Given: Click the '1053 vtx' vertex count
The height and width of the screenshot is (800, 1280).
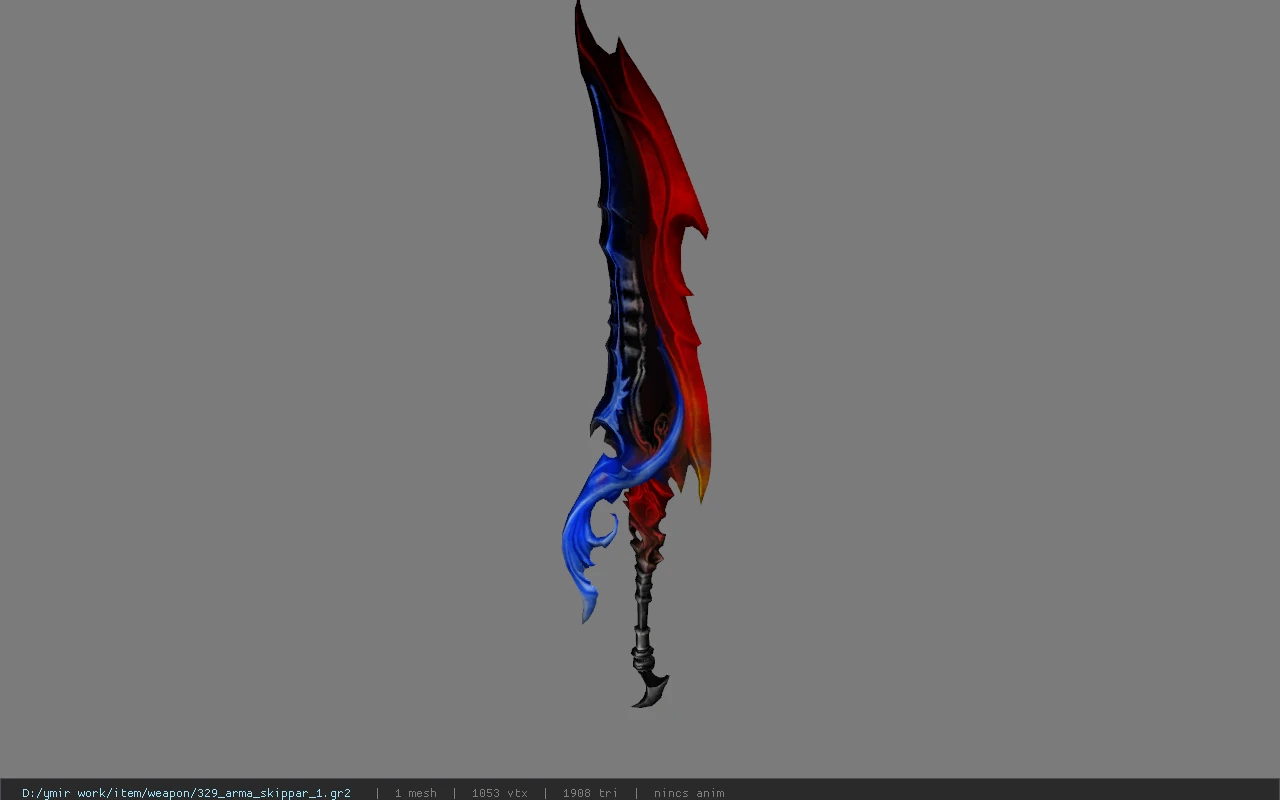Looking at the screenshot, I should pyautogui.click(x=499, y=793).
